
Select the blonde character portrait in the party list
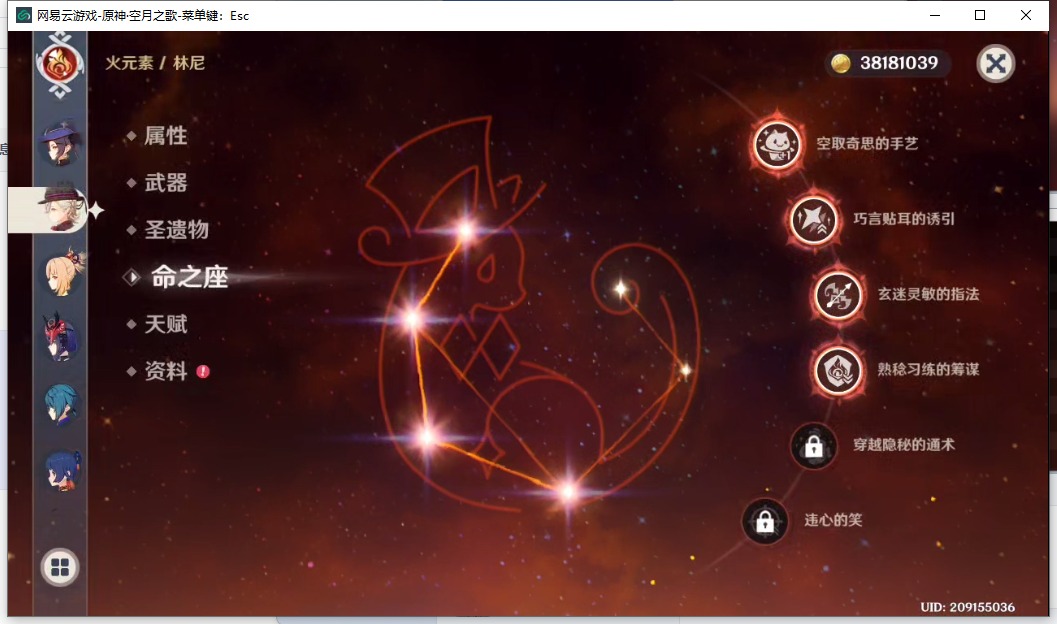(63, 273)
